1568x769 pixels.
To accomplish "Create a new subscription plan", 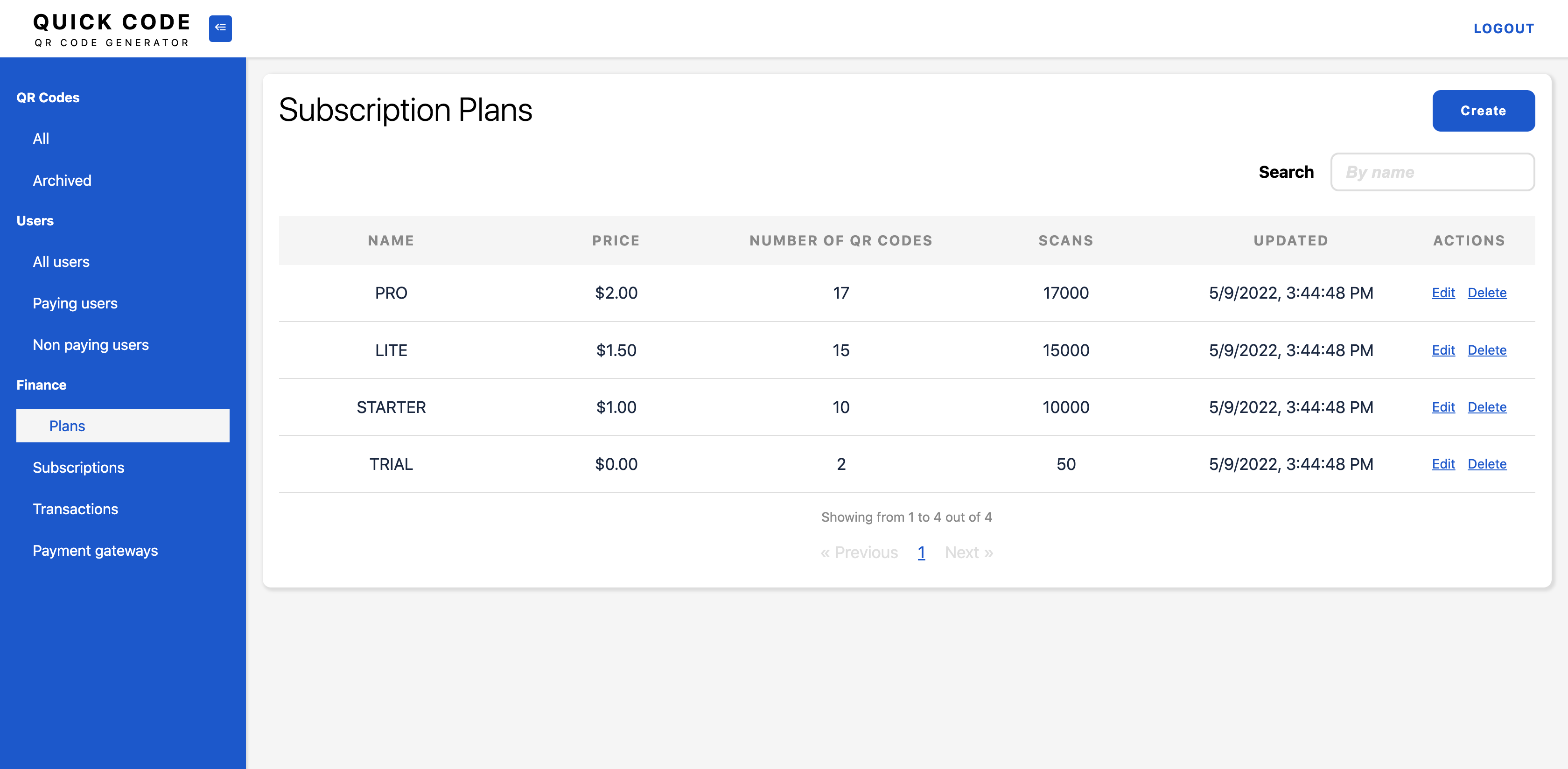I will 1484,110.
